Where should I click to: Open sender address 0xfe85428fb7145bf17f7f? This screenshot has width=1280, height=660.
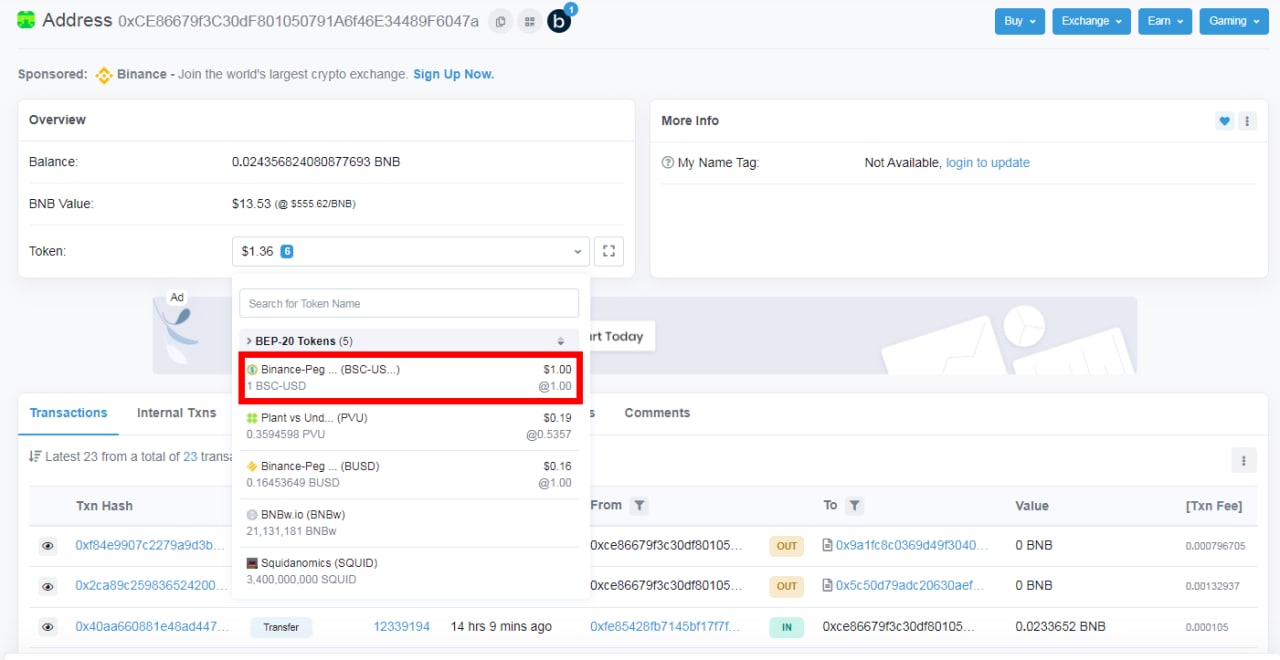(665, 627)
